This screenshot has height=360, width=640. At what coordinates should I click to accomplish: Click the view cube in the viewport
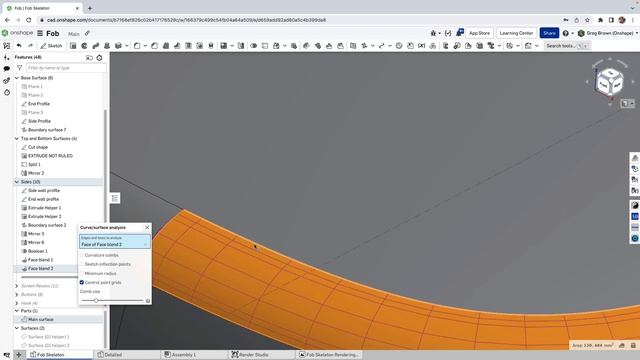[x=610, y=82]
